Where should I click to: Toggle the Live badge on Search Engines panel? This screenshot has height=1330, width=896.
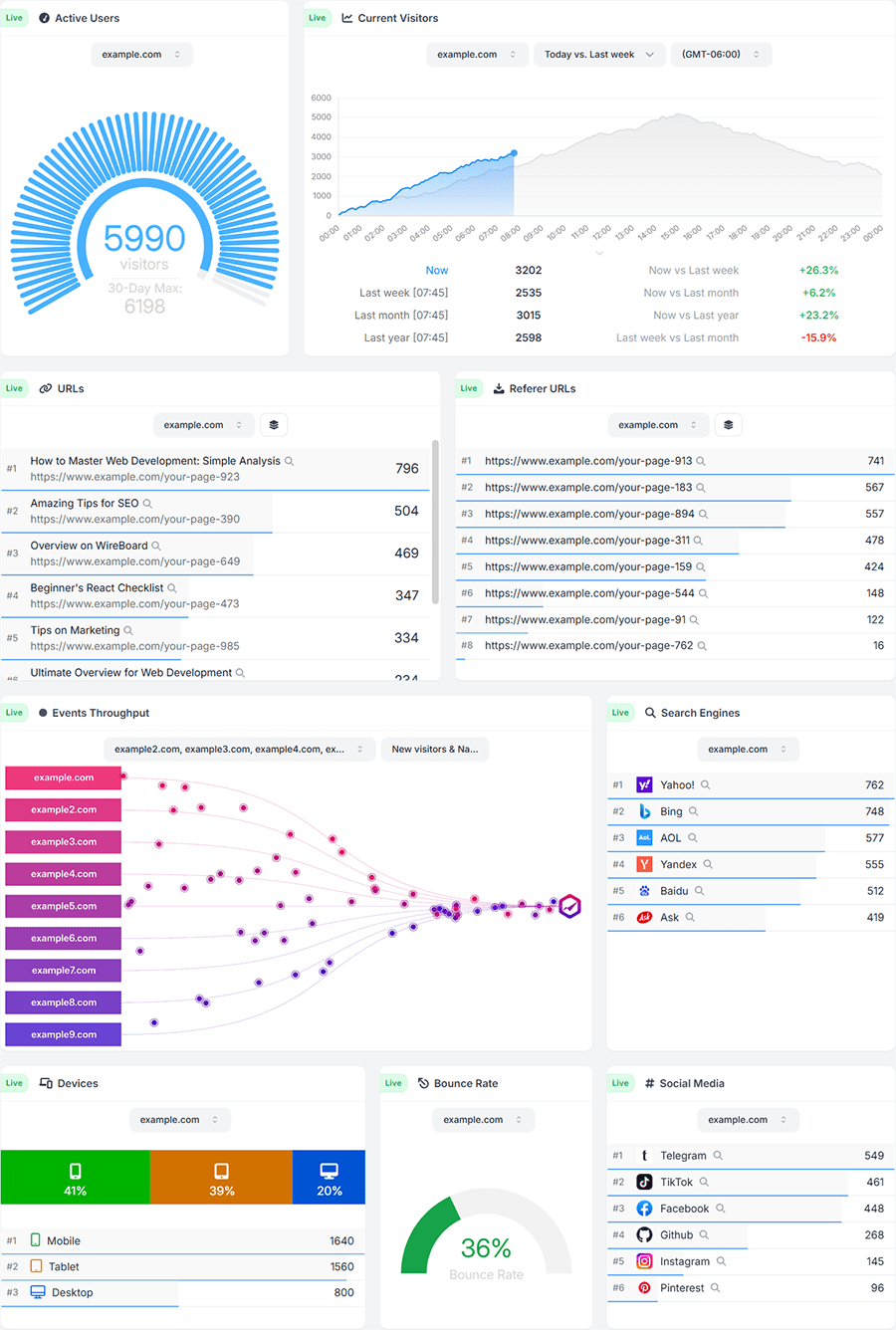[x=620, y=713]
